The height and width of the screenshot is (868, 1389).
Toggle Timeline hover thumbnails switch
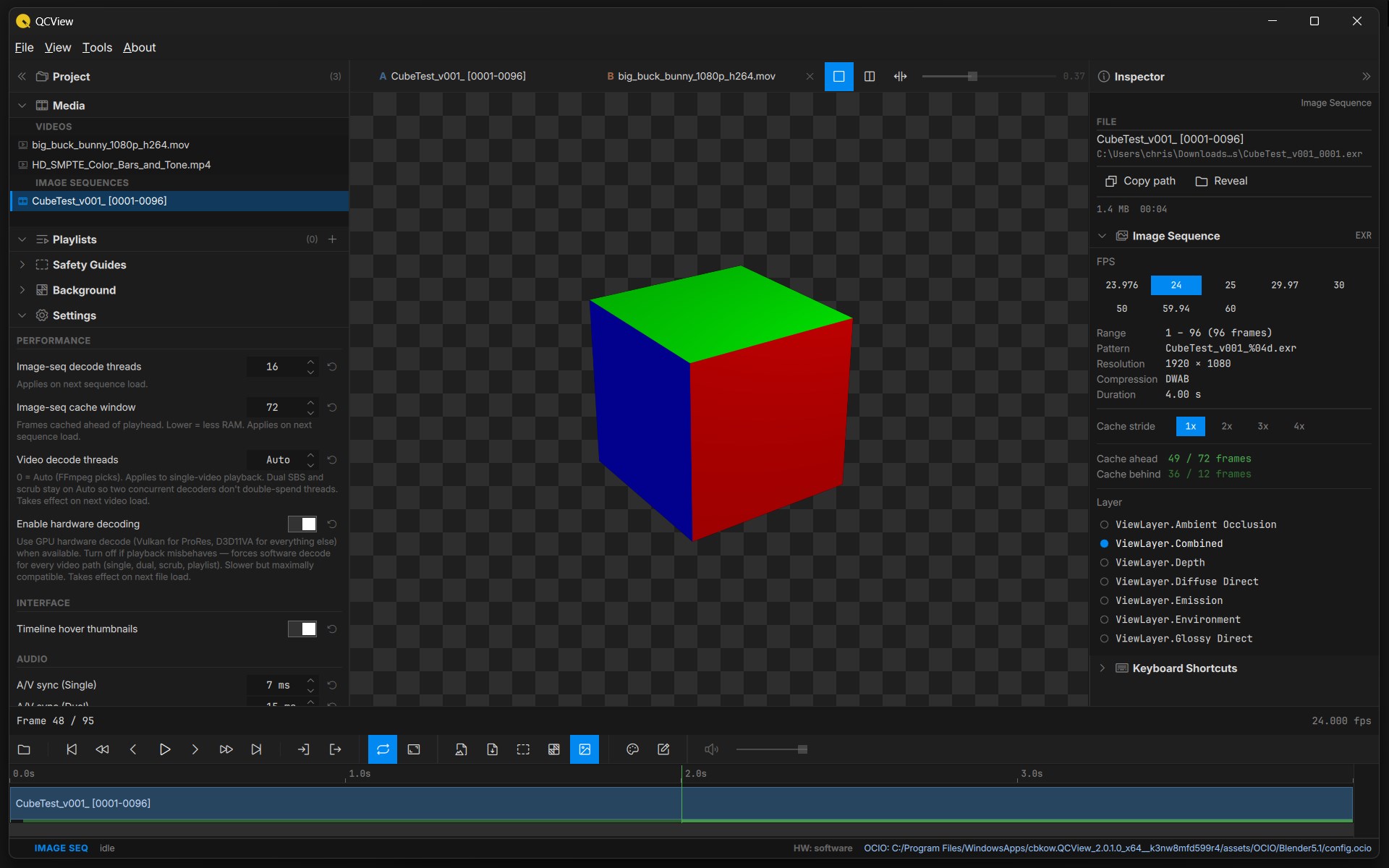pyautogui.click(x=302, y=629)
